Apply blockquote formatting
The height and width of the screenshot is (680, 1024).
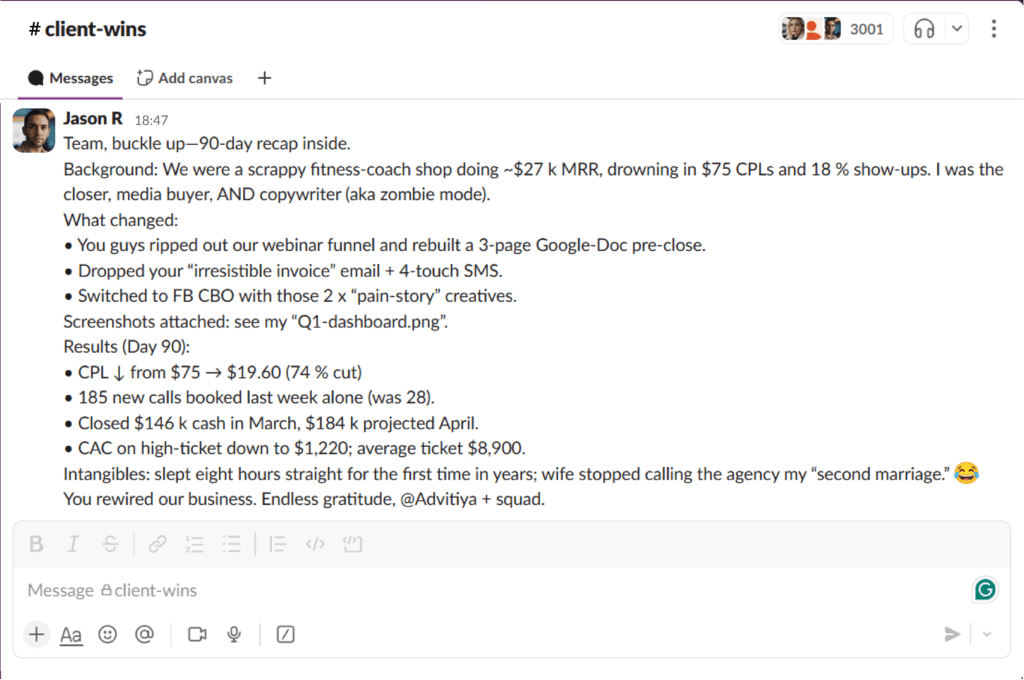pos(279,544)
